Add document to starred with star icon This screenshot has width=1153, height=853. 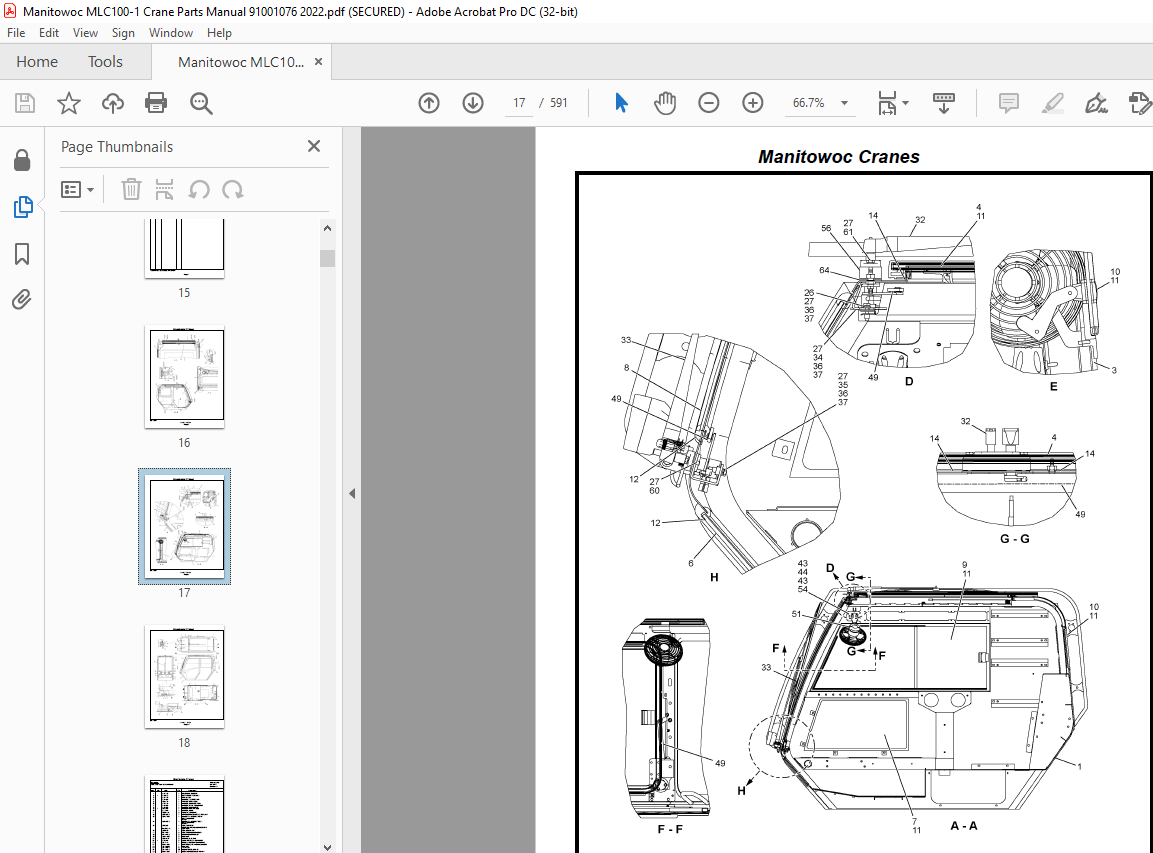[68, 103]
